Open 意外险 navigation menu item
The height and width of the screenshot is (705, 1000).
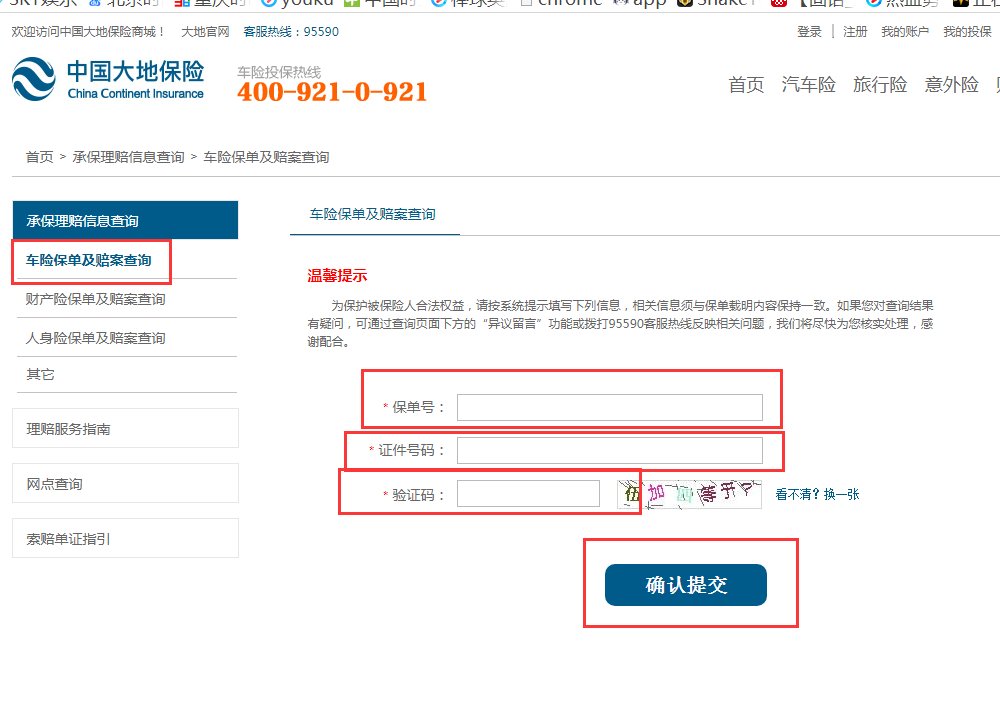(951, 85)
